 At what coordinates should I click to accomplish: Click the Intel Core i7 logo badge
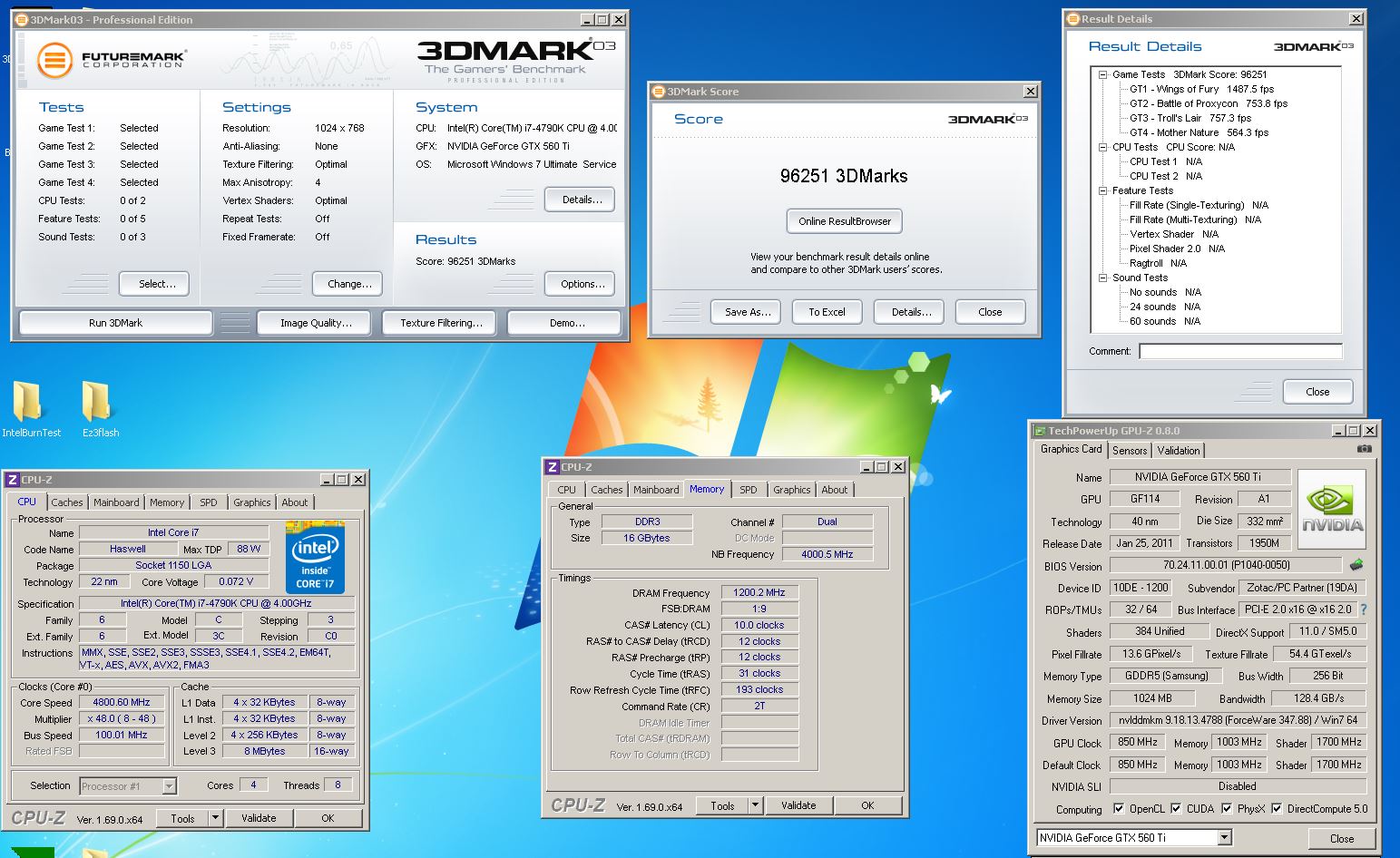click(315, 557)
